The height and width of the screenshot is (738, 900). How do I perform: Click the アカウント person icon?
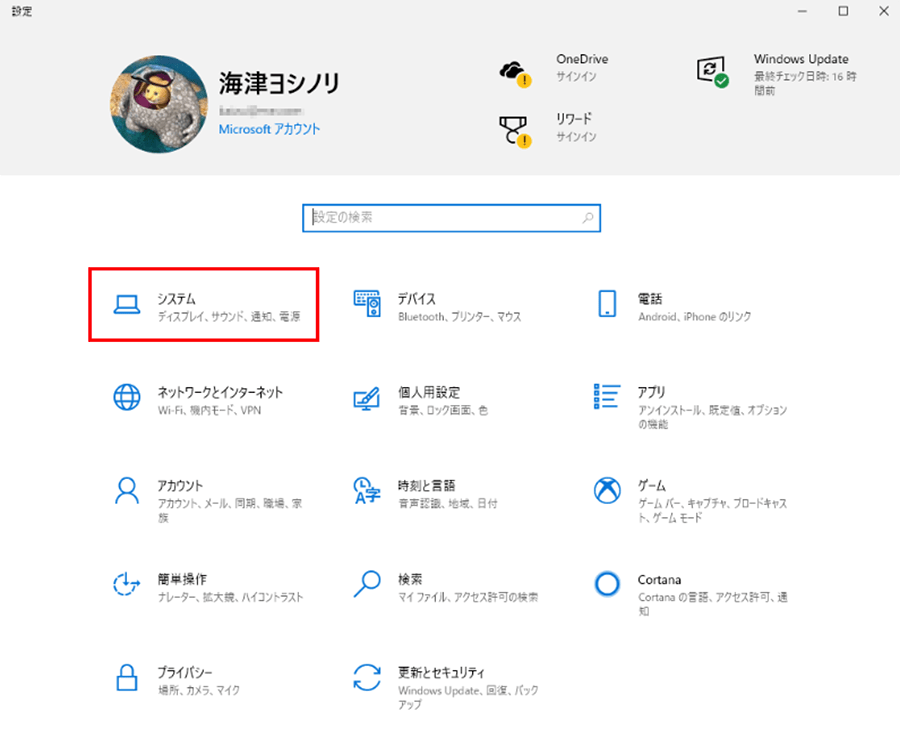pos(127,491)
